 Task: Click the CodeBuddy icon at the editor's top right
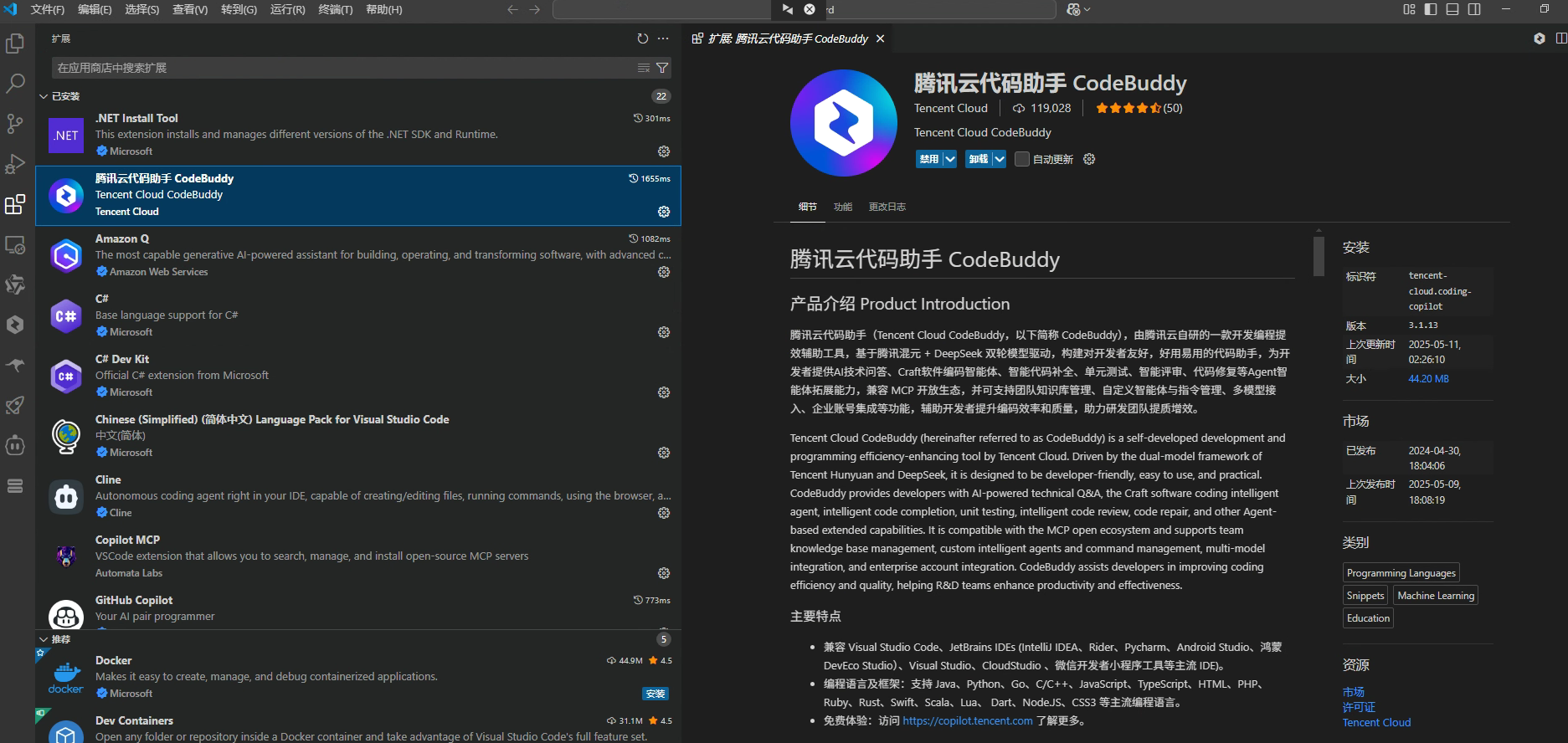coord(1539,38)
